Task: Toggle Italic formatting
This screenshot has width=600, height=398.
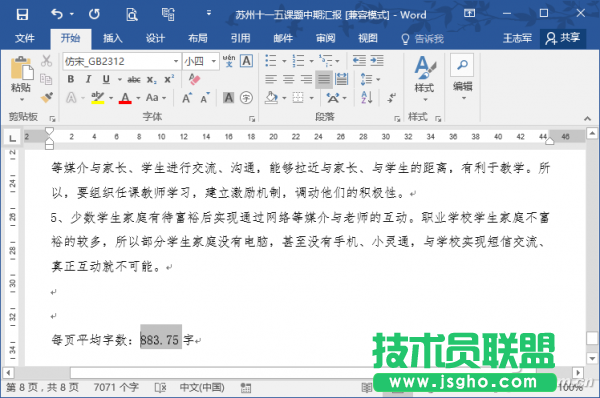Action: tap(88, 79)
